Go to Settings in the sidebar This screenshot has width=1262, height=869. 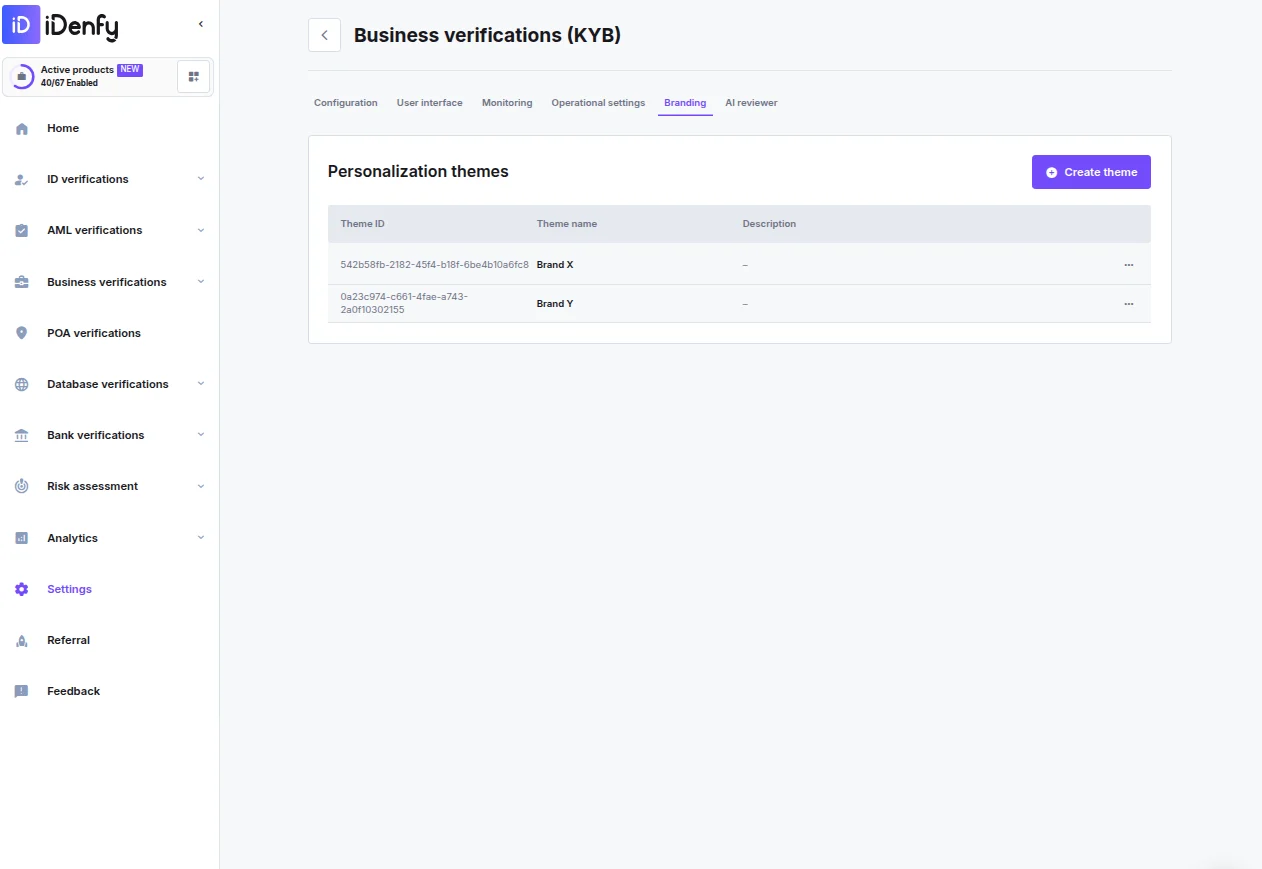click(69, 589)
